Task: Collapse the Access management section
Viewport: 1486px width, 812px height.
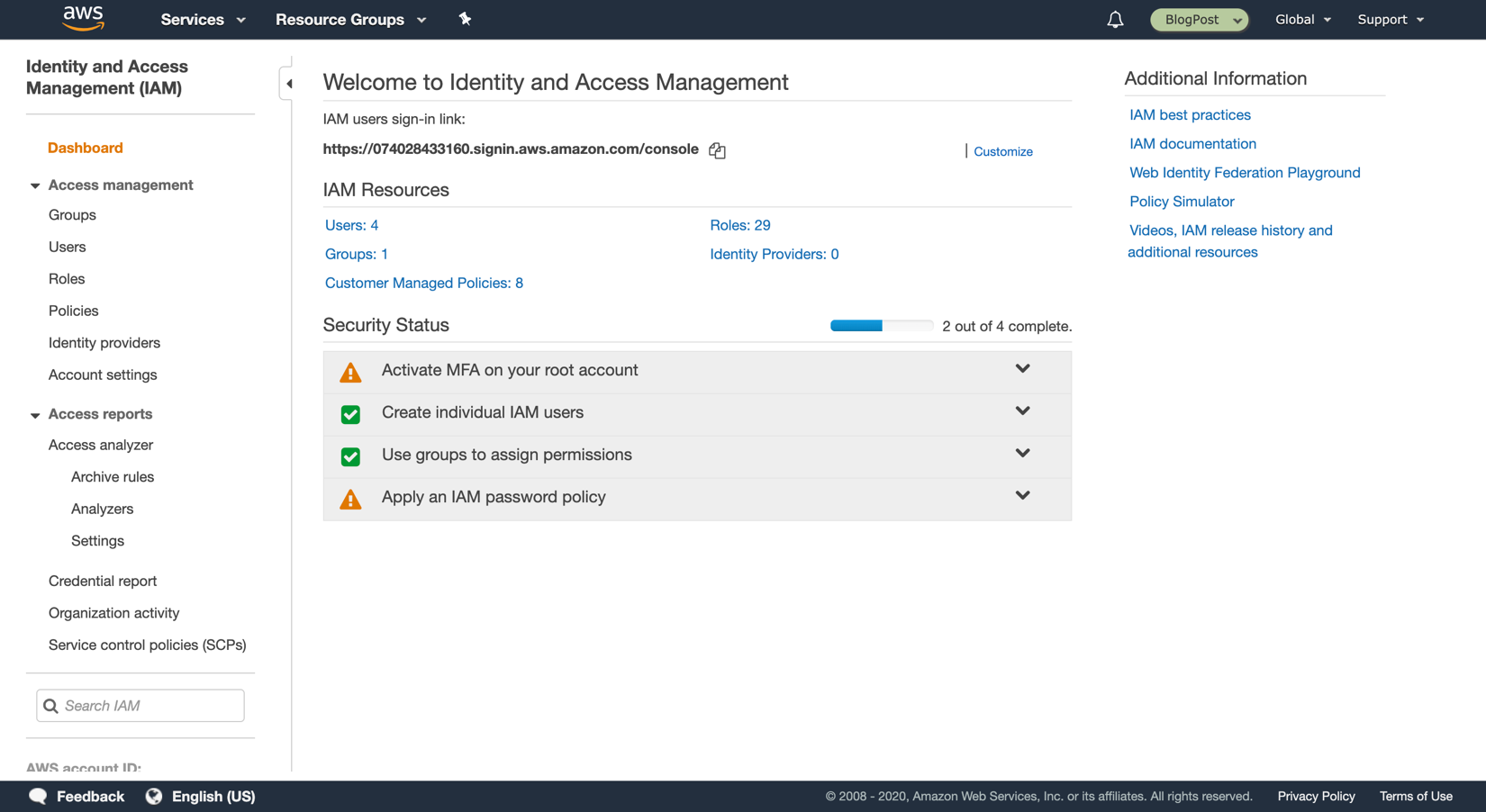Action: pos(35,185)
